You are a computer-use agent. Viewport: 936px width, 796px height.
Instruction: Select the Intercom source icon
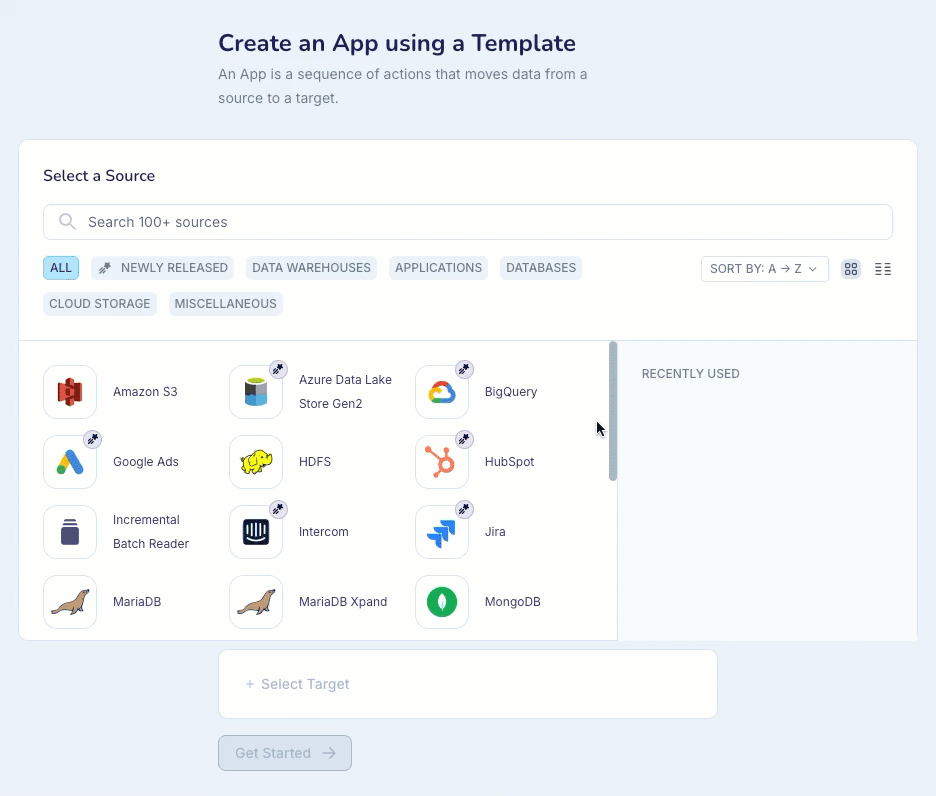click(x=256, y=531)
